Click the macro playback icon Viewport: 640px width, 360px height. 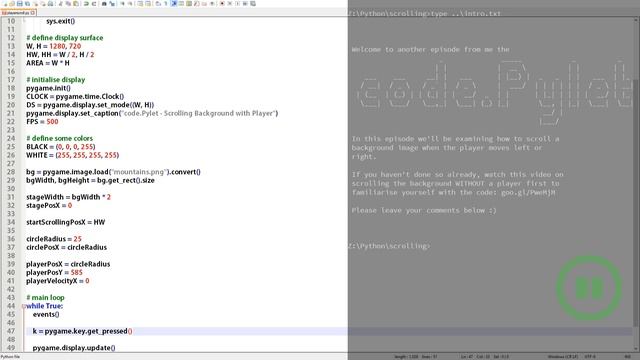(x=238, y=4)
